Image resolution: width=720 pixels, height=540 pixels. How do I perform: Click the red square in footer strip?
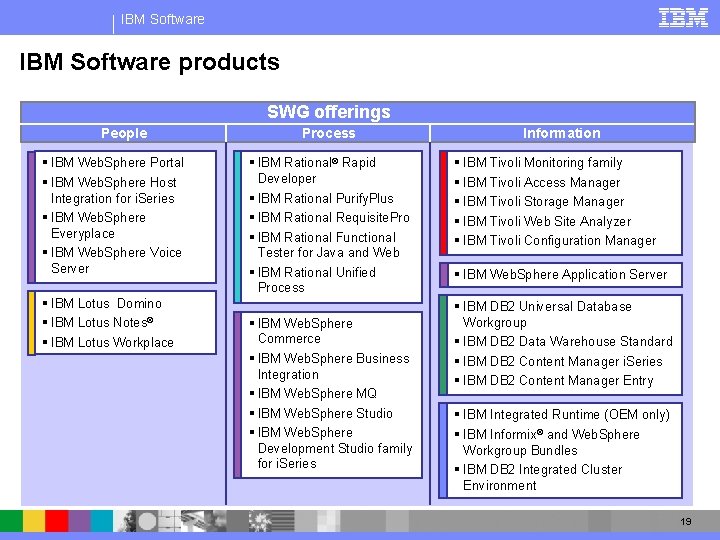pyautogui.click(x=56, y=521)
